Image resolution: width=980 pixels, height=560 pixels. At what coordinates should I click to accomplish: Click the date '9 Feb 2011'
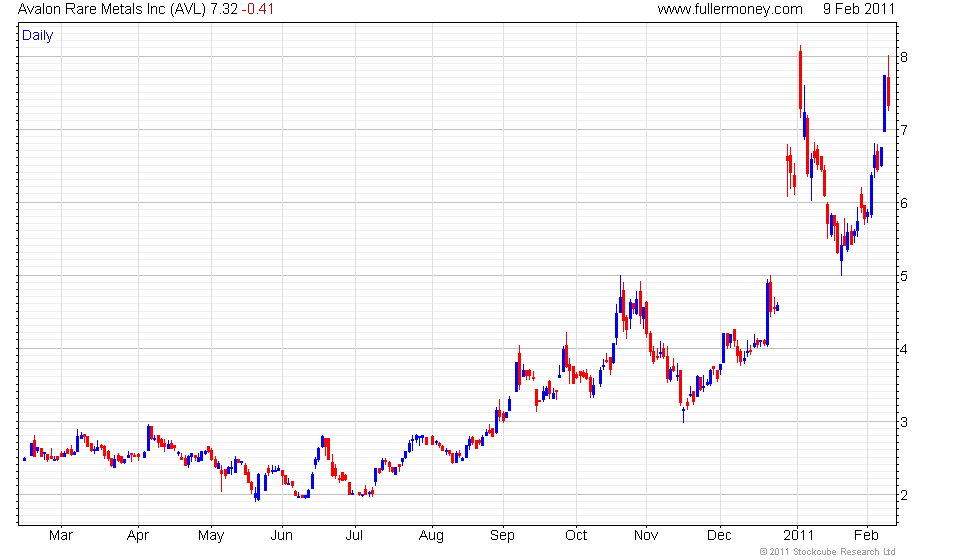pos(859,9)
